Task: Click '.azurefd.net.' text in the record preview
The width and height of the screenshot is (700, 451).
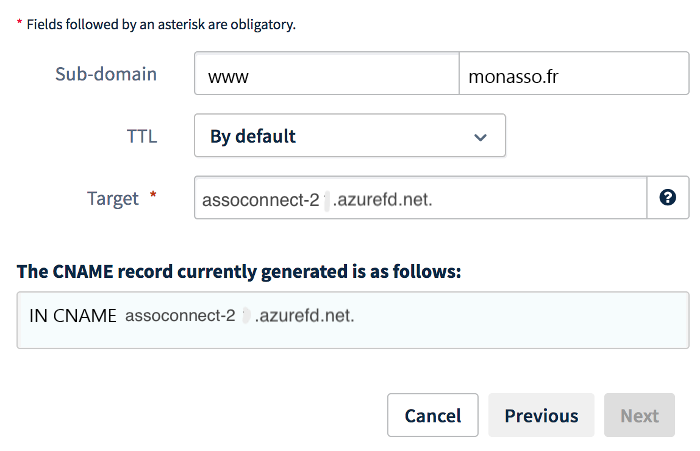Action: 304,316
